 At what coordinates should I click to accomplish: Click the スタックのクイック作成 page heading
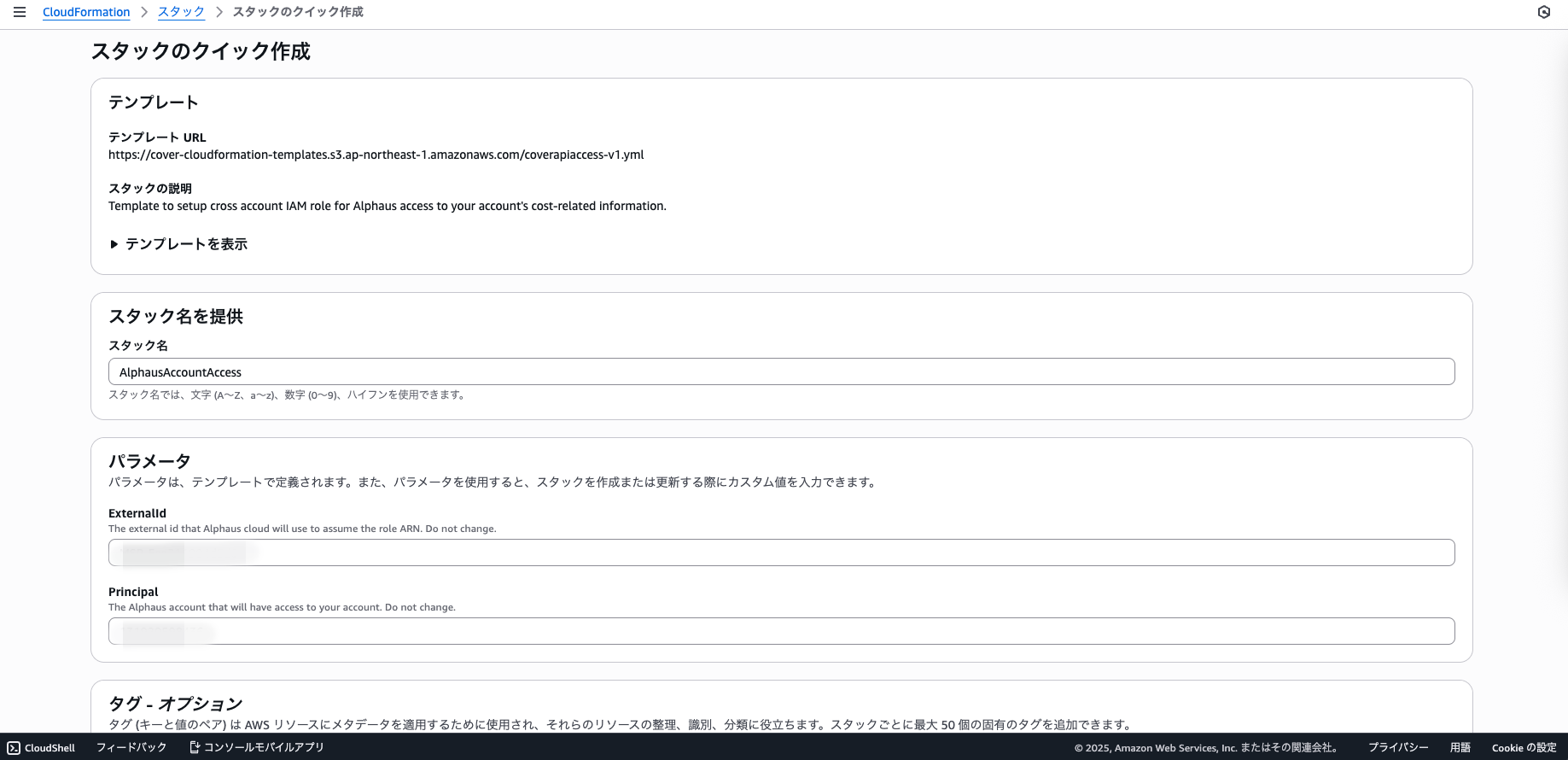tap(201, 51)
